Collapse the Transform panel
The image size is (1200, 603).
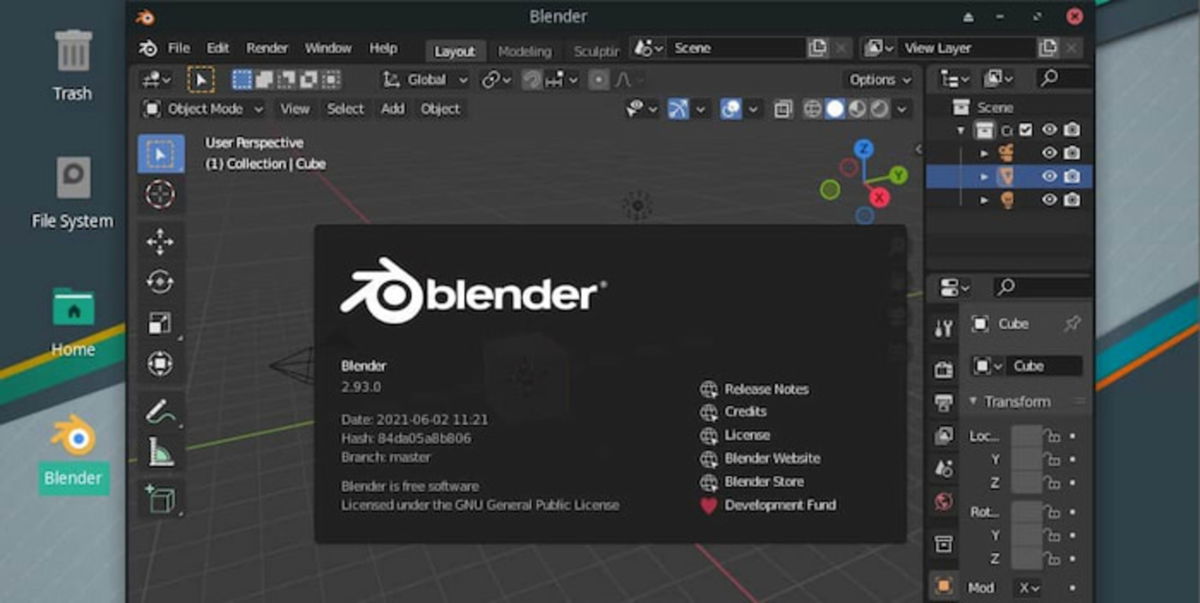coord(1010,402)
